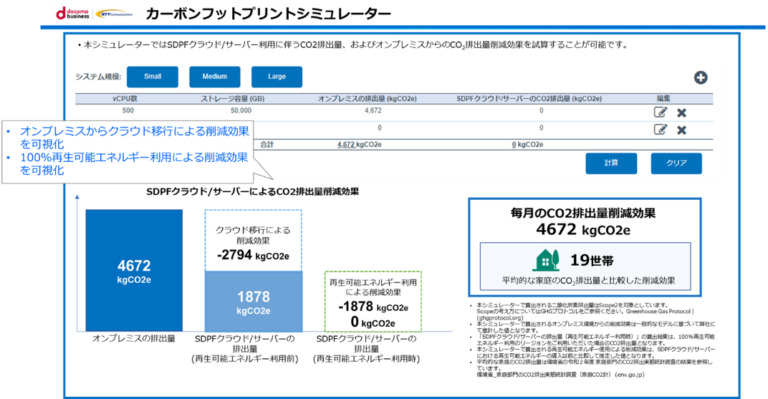Click the plus icon to add a row

click(x=700, y=77)
